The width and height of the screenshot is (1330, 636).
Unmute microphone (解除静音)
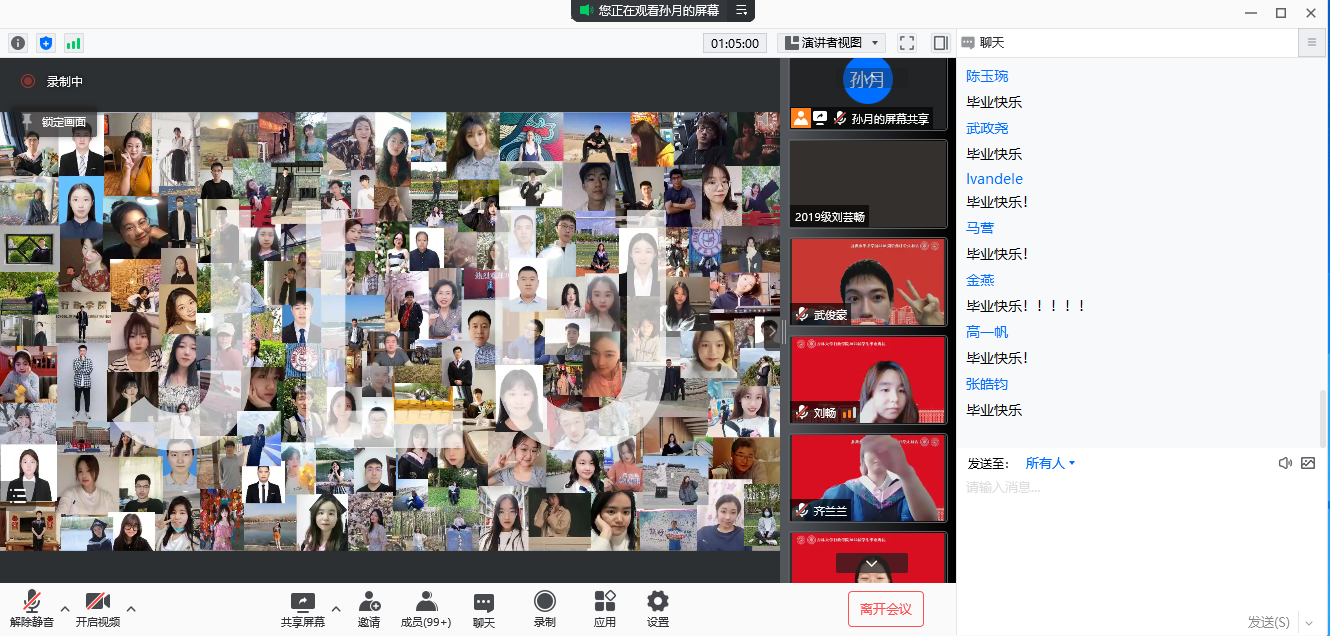click(x=32, y=609)
